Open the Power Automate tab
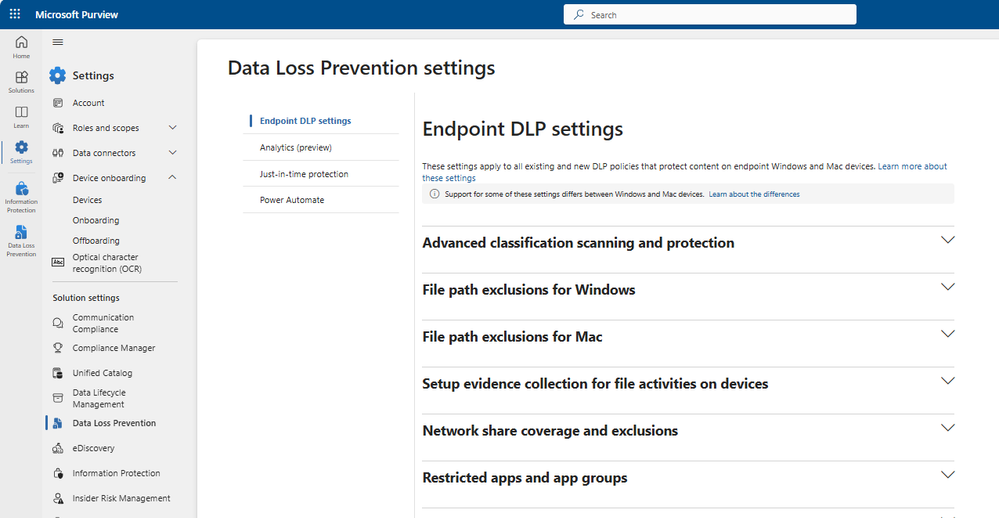Viewport: 999px width, 518px height. tap(292, 200)
